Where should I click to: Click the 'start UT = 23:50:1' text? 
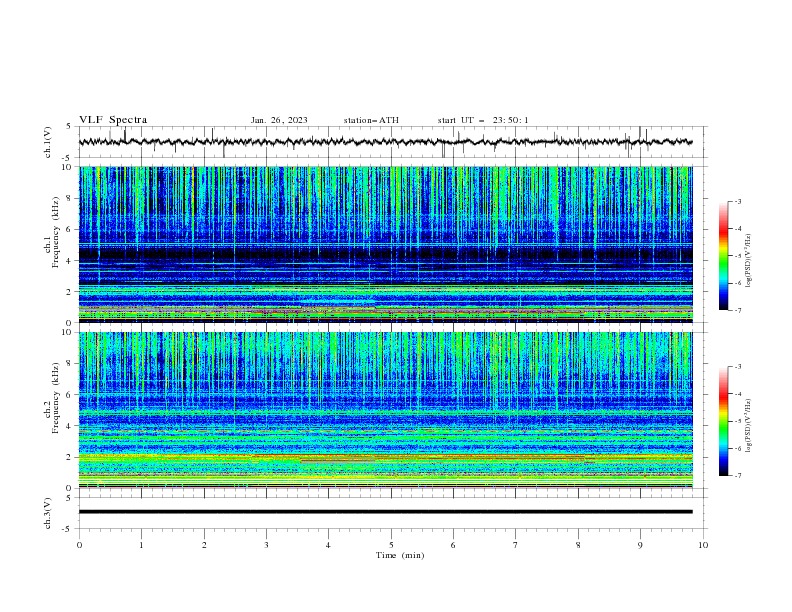pyautogui.click(x=483, y=120)
